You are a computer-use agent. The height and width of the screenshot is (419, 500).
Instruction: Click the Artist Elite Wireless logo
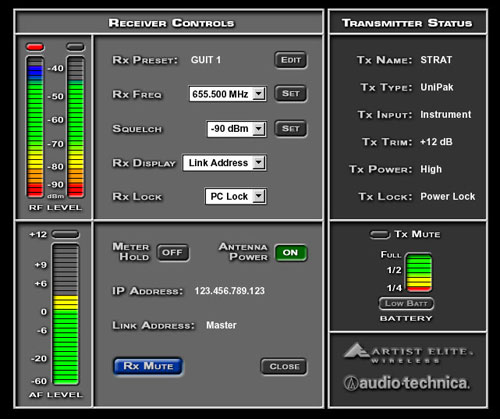pos(408,353)
